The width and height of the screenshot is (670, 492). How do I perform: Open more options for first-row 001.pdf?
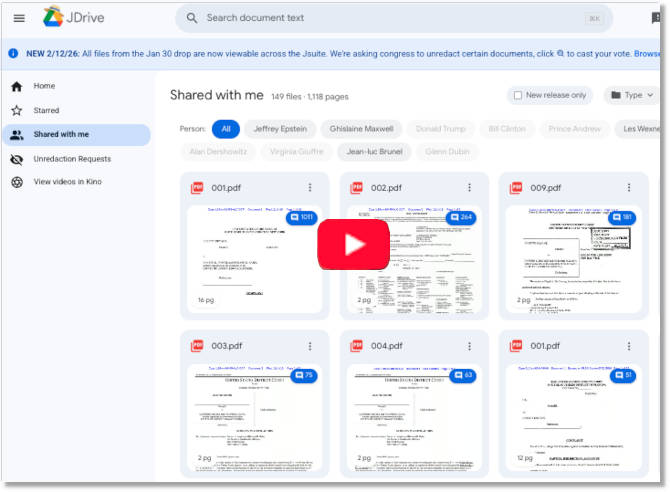point(310,188)
